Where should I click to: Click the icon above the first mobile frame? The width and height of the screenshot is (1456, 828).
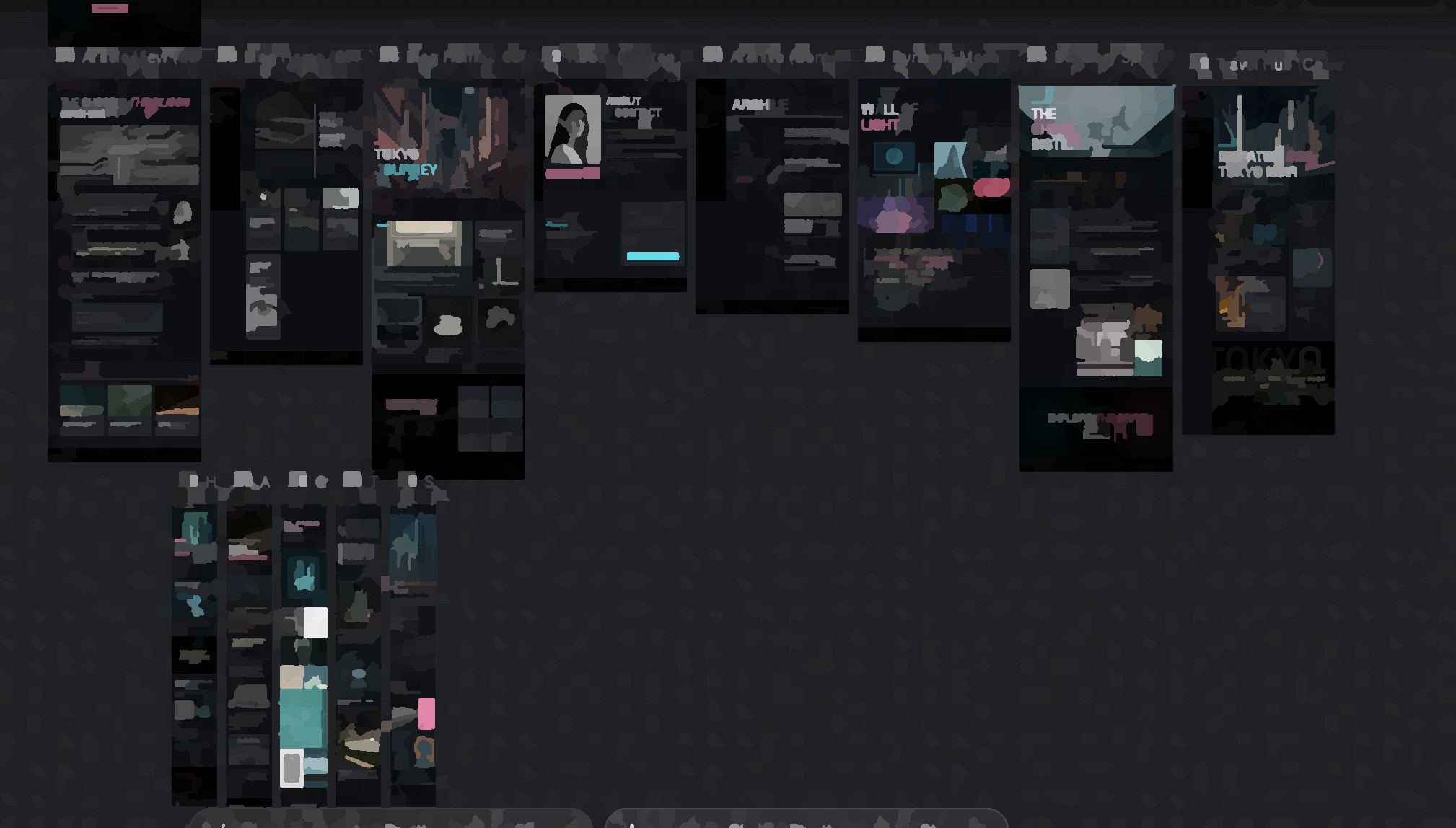(193, 480)
